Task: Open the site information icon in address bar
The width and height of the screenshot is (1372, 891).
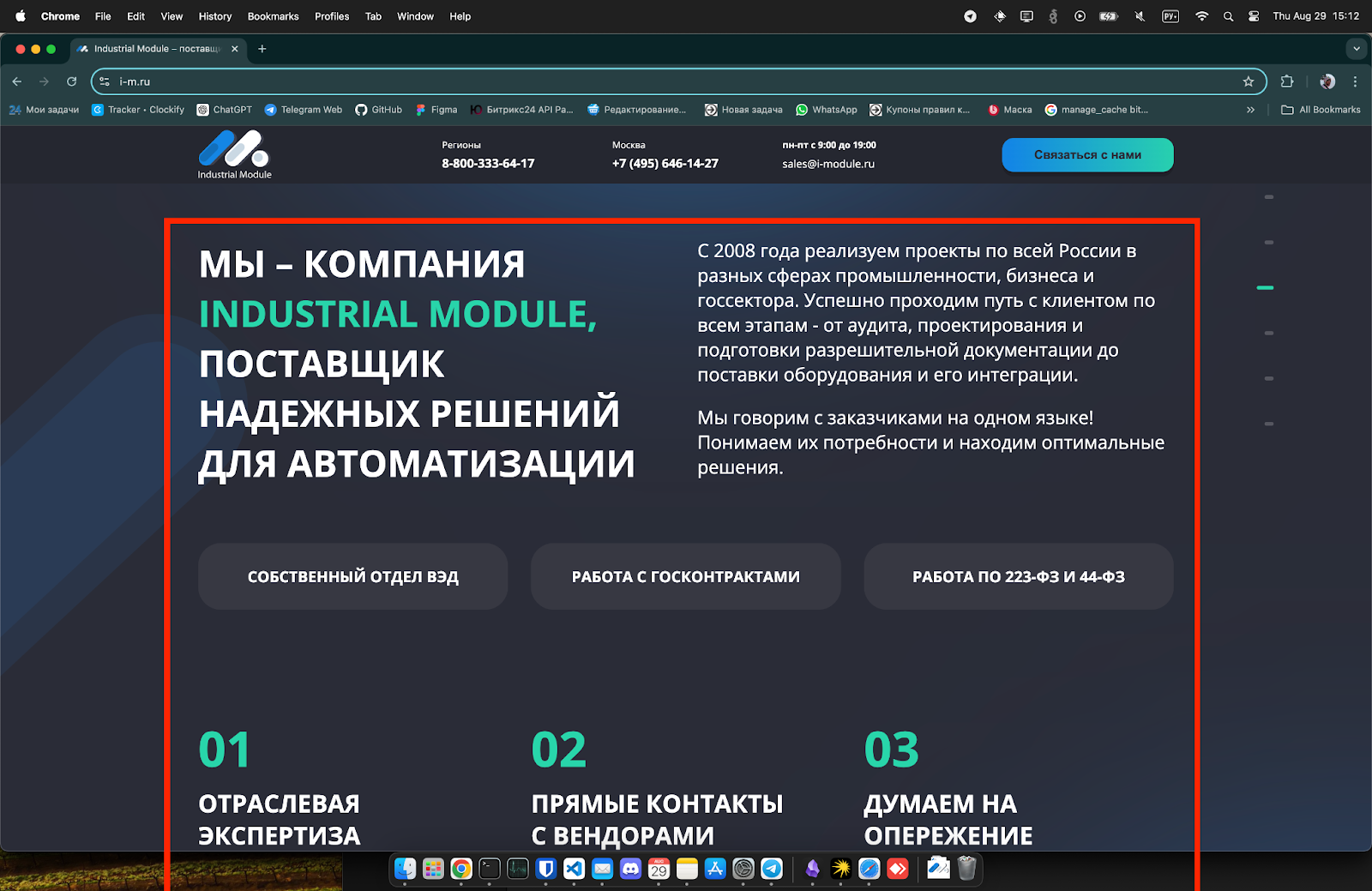Action: tap(105, 81)
